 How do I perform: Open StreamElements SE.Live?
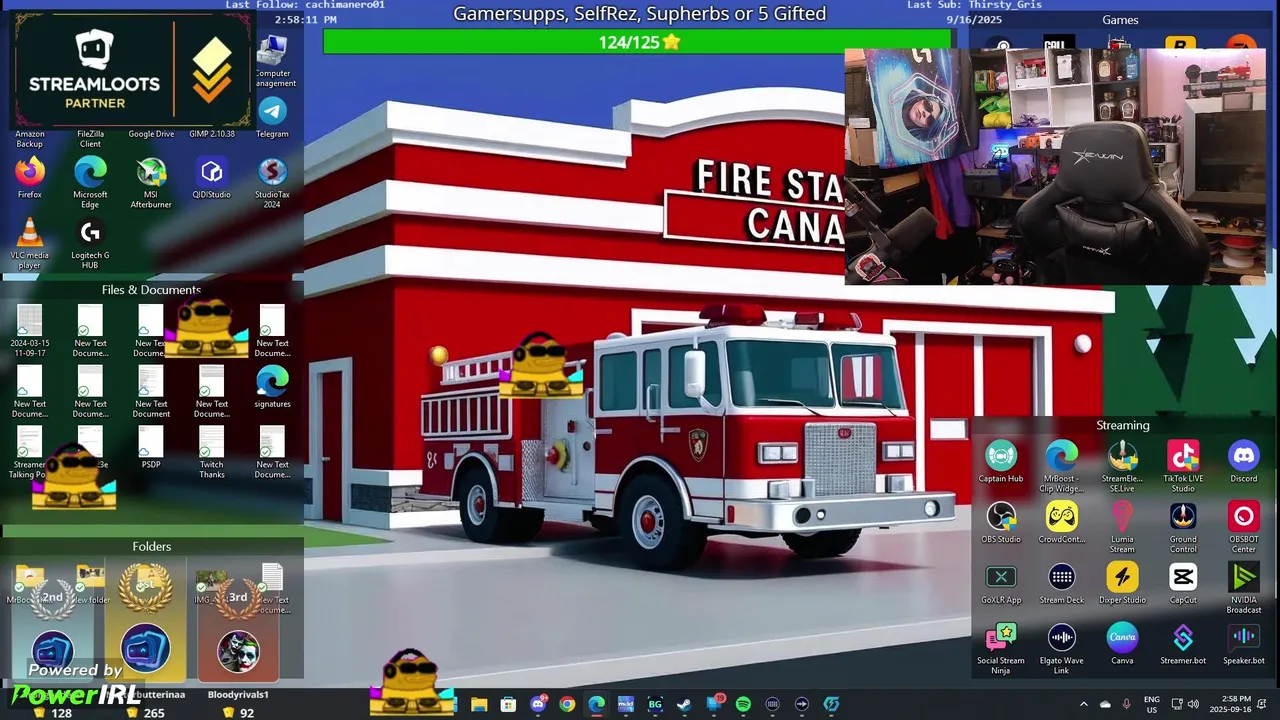pyautogui.click(x=1122, y=466)
